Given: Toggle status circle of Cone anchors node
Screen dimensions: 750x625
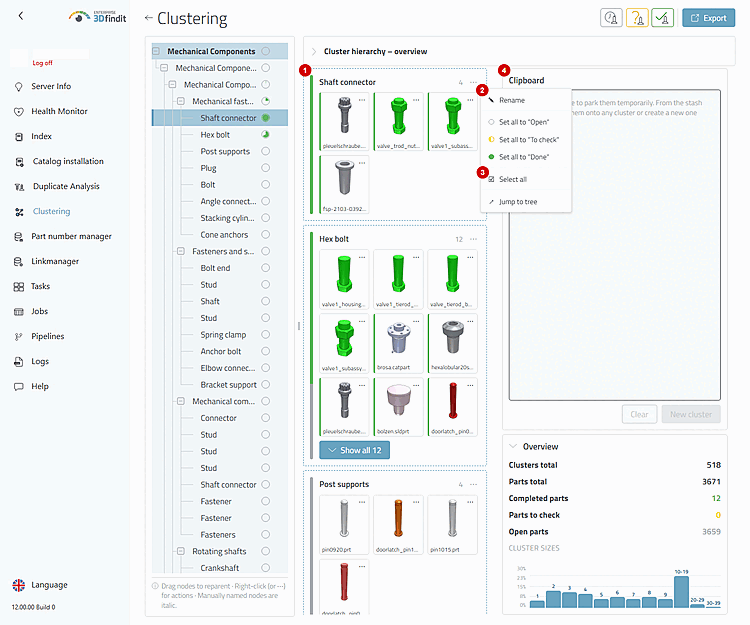Looking at the screenshot, I should (265, 234).
